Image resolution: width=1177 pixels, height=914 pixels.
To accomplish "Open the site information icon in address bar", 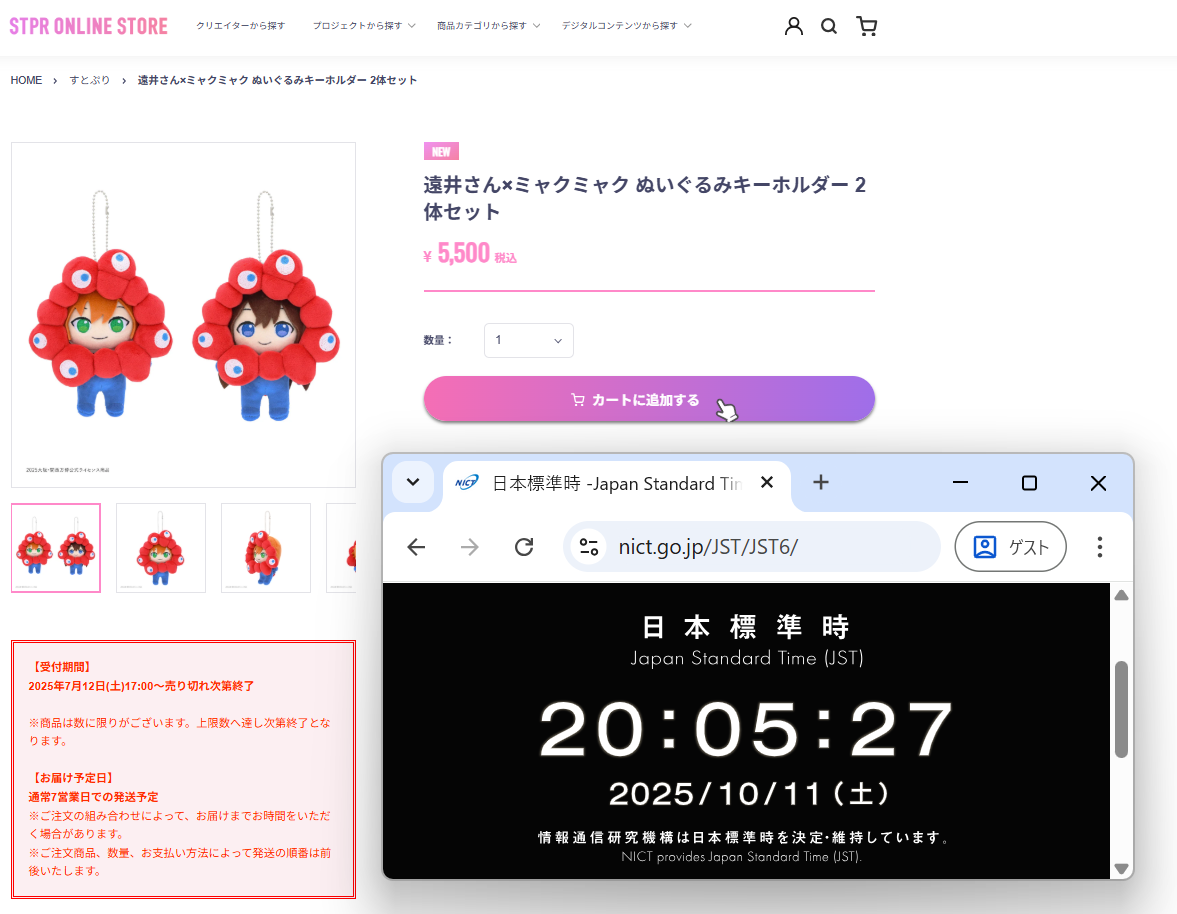I will tap(589, 547).
